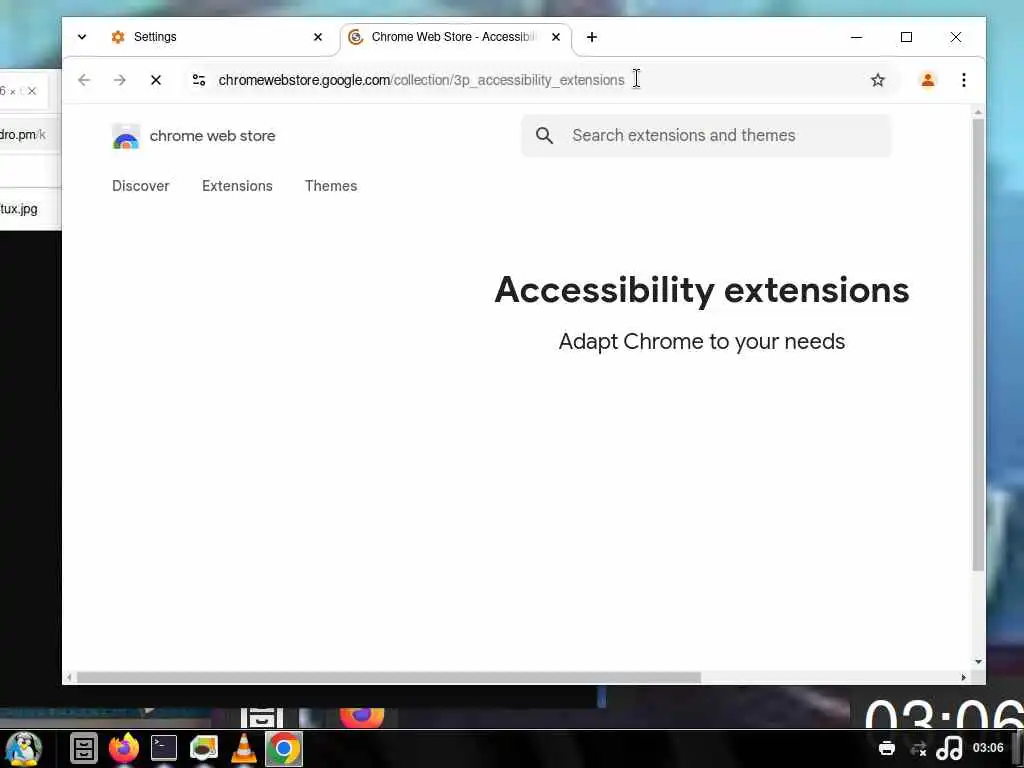
Task: Expand the tab search dropdown arrow
Action: pos(82,37)
